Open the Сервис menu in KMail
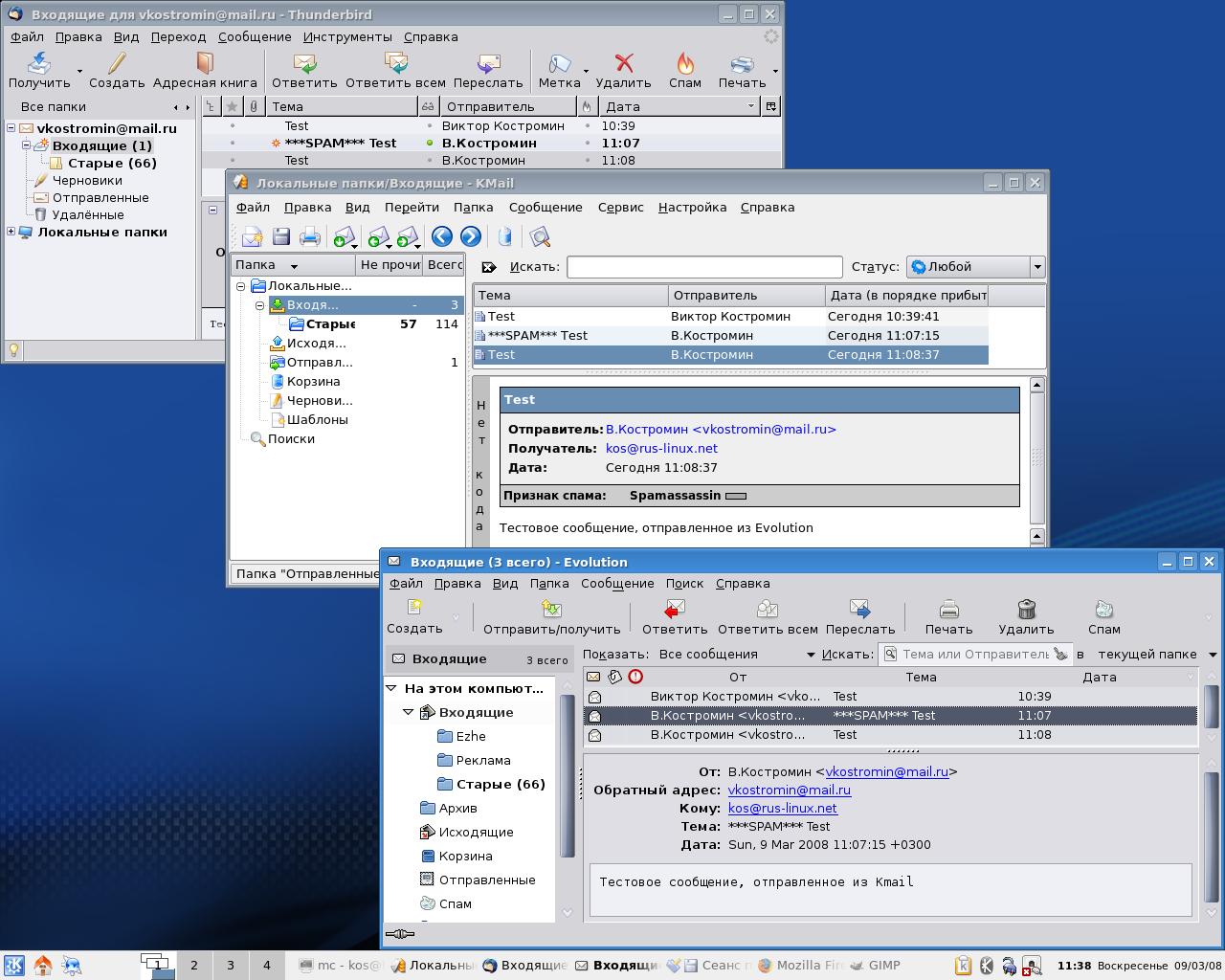This screenshot has width=1225, height=980. [x=620, y=207]
